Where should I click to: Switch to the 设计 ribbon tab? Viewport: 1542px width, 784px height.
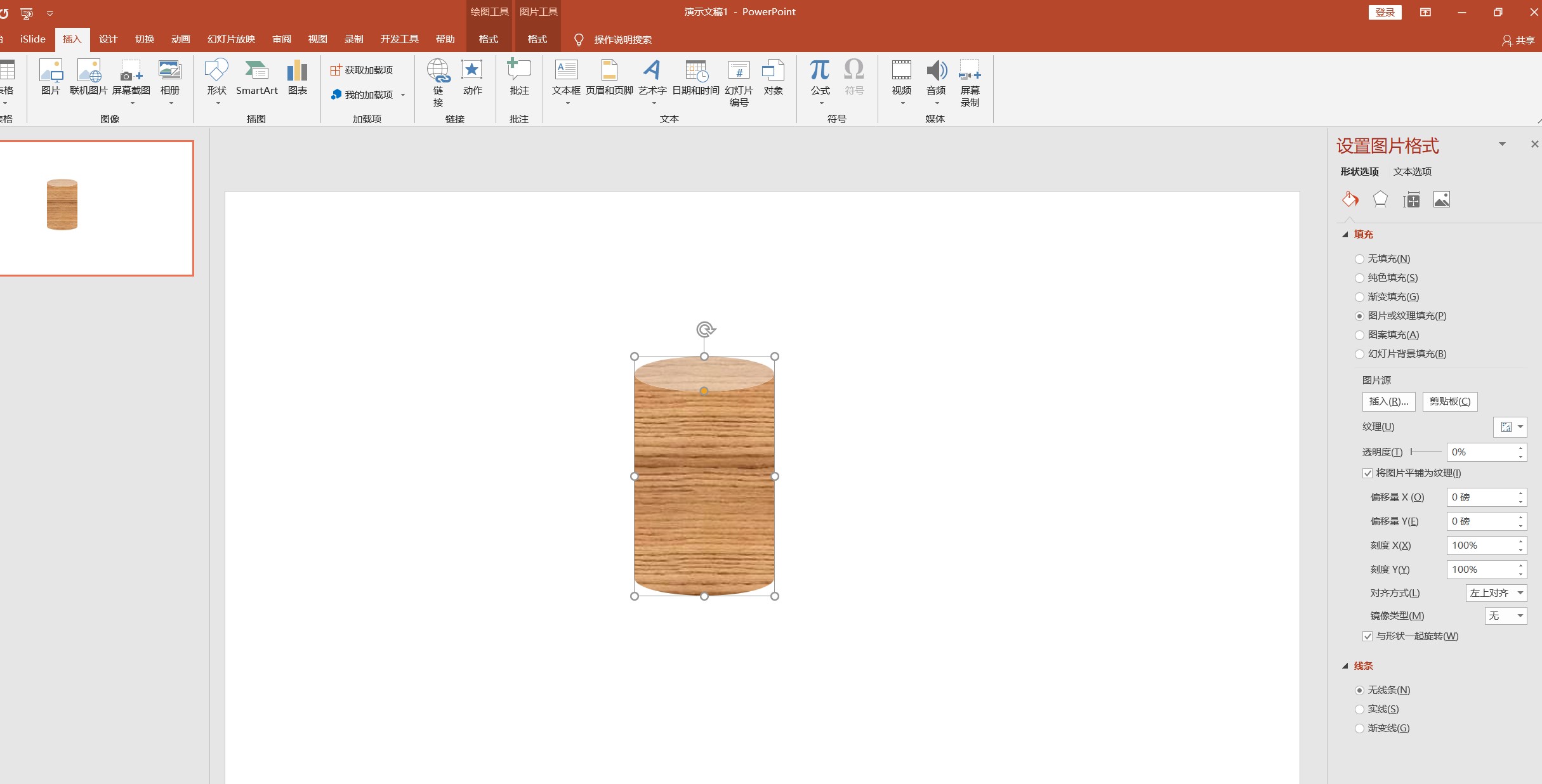108,39
